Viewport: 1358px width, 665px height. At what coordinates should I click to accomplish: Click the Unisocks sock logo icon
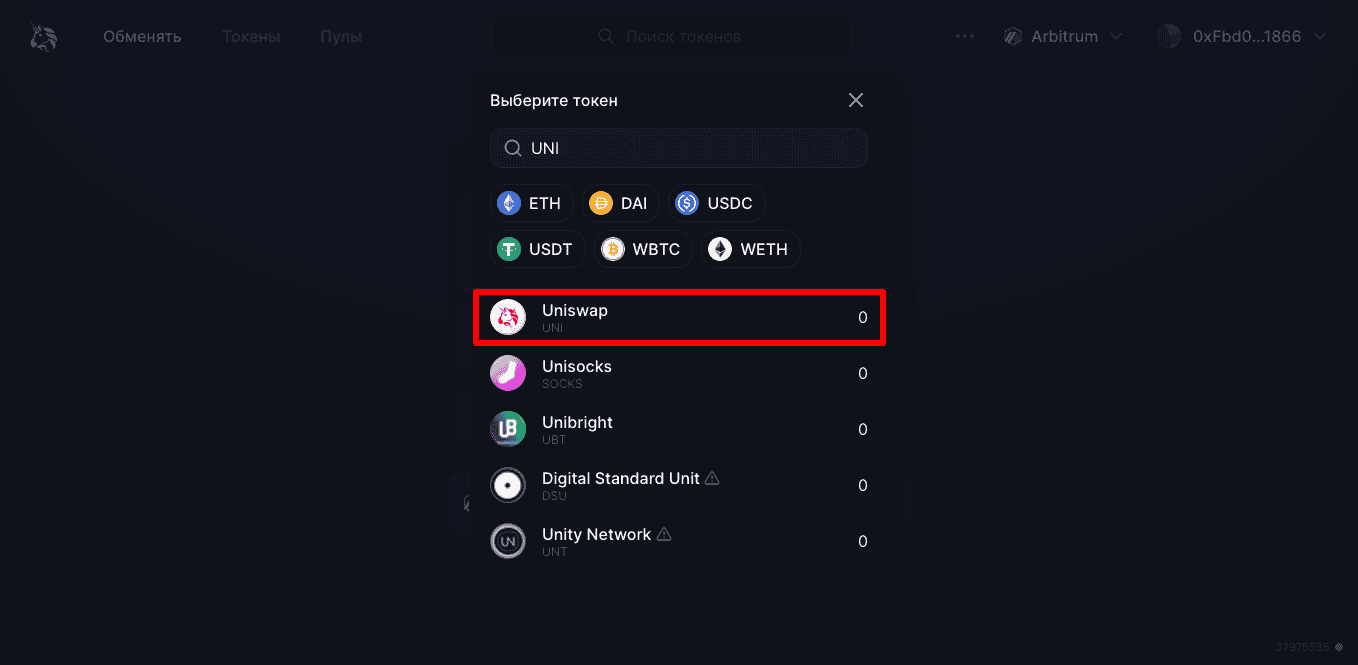click(508, 373)
